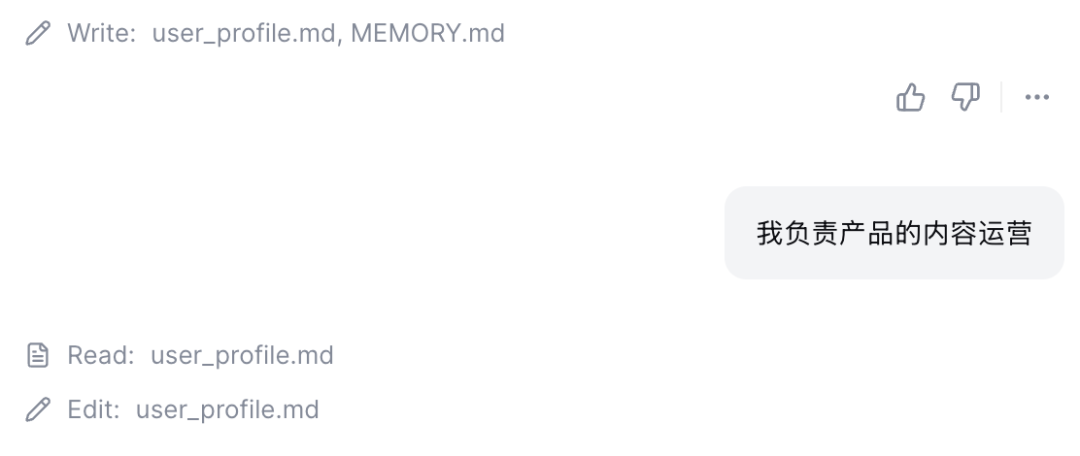This screenshot has height=456, width=1080.
Task: Open user_profile.md in the Read row
Action: [242, 355]
